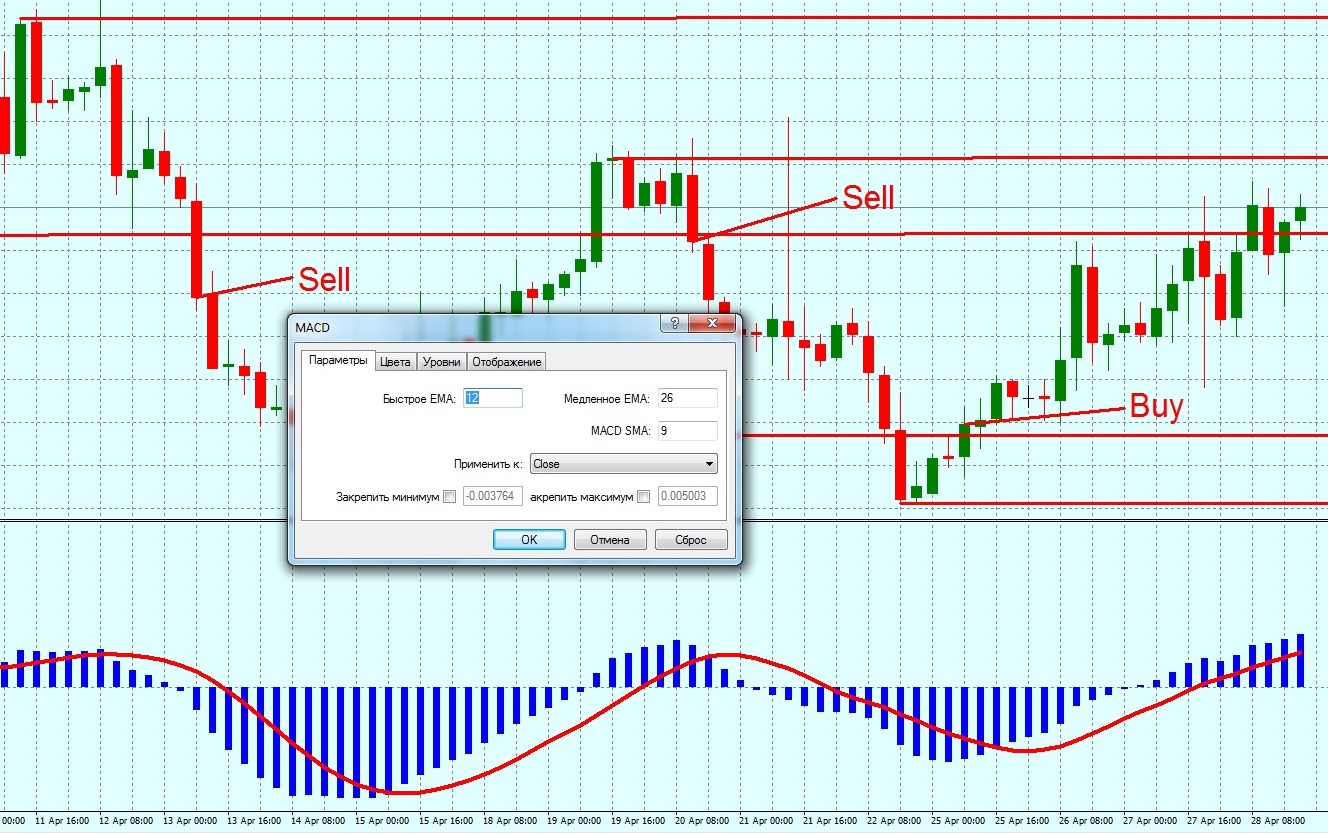Select the Уровни tab
Viewport: 1328px width, 834px height.
click(441, 362)
